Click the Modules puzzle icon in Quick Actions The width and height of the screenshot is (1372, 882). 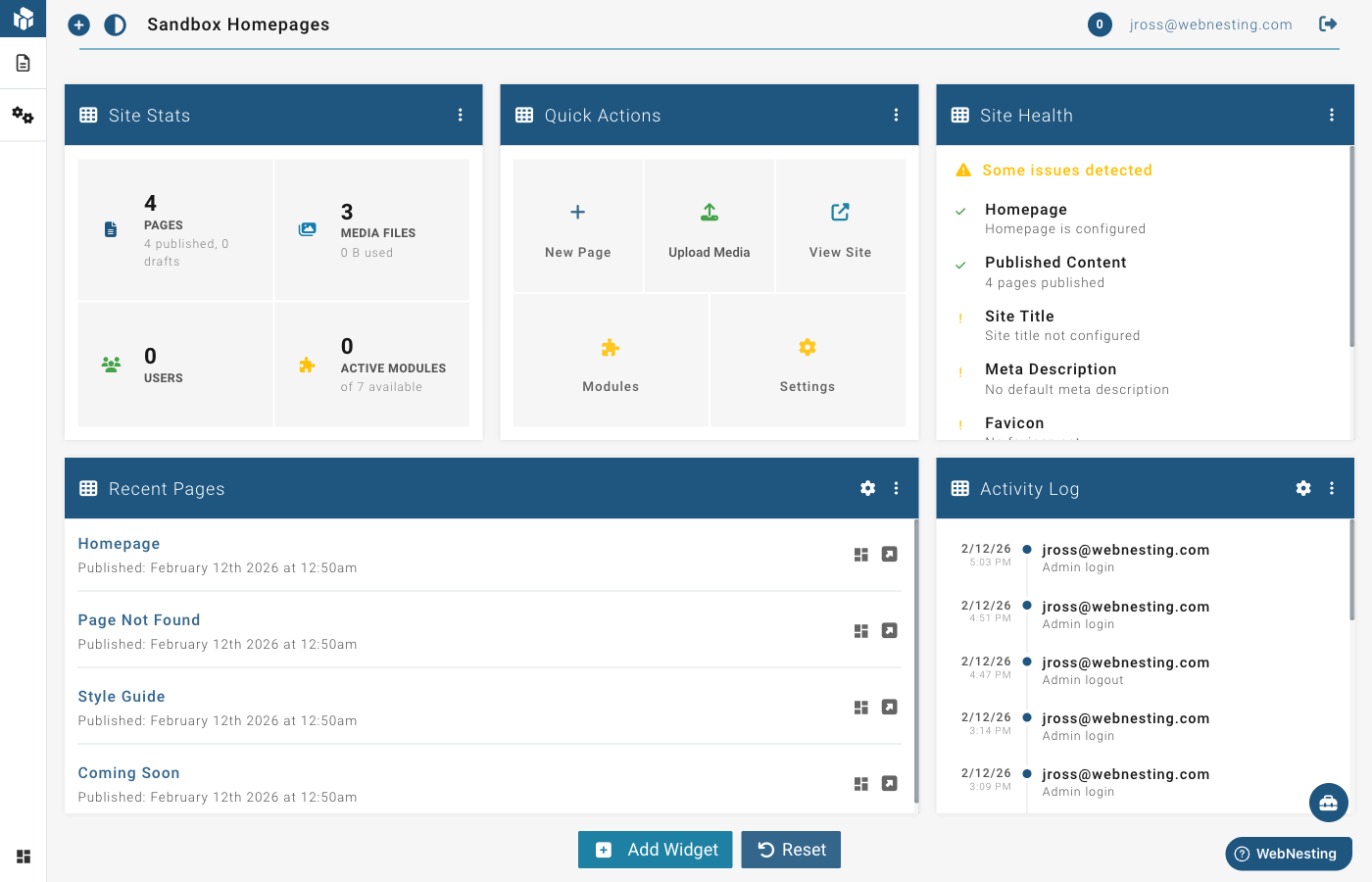pos(611,361)
